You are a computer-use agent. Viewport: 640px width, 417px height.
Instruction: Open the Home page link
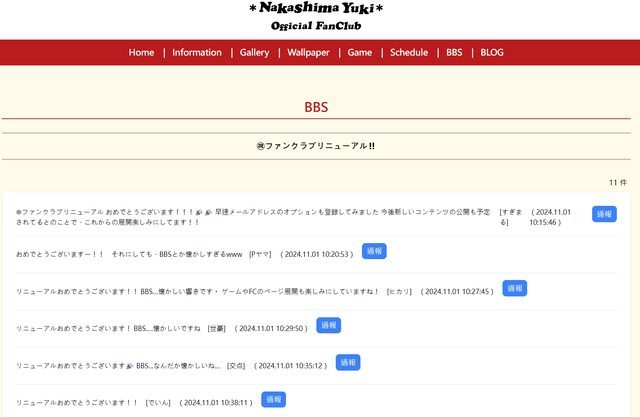141,52
